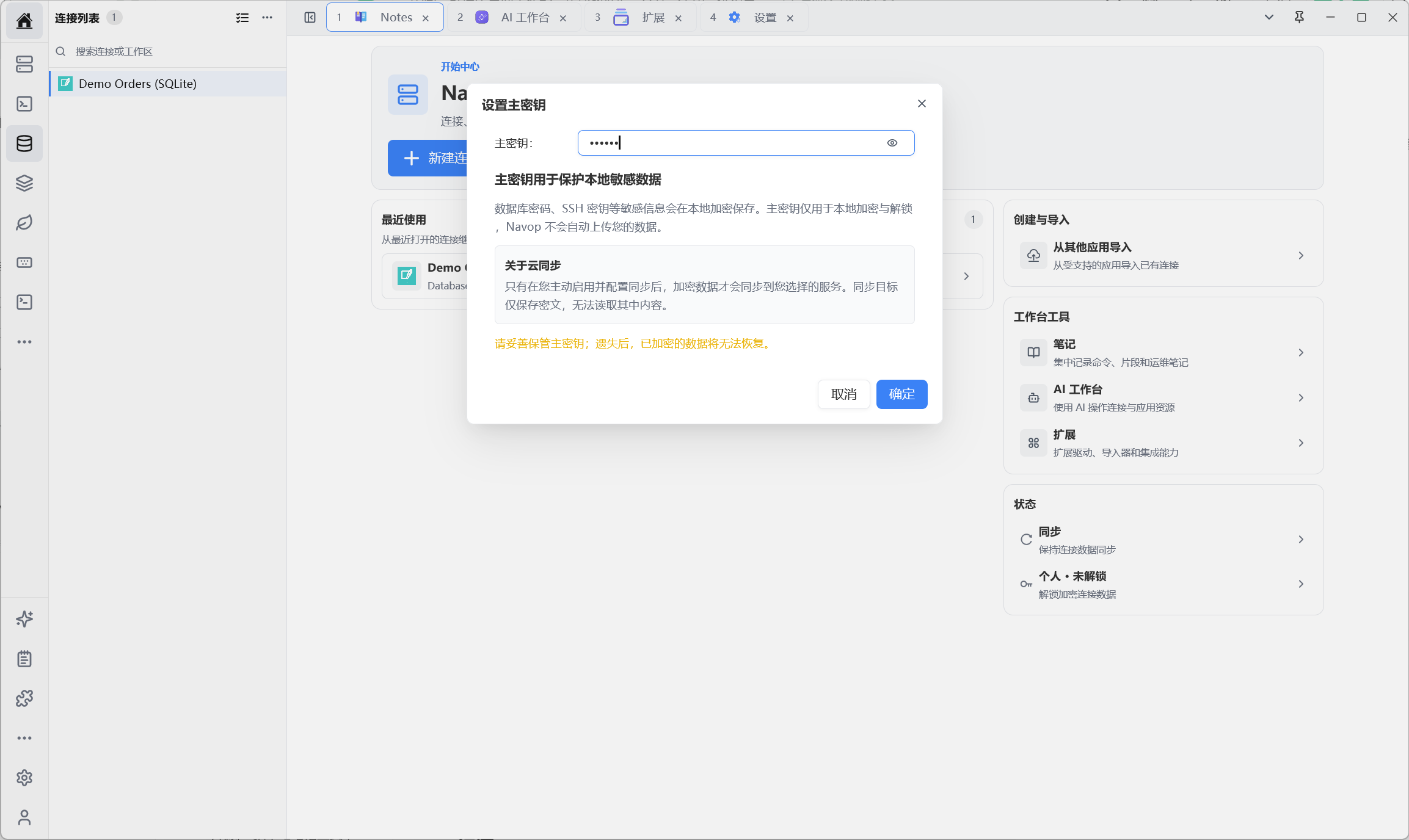Toggle the sidebar panel collapse icon
The height and width of the screenshot is (840, 1409).
[310, 18]
